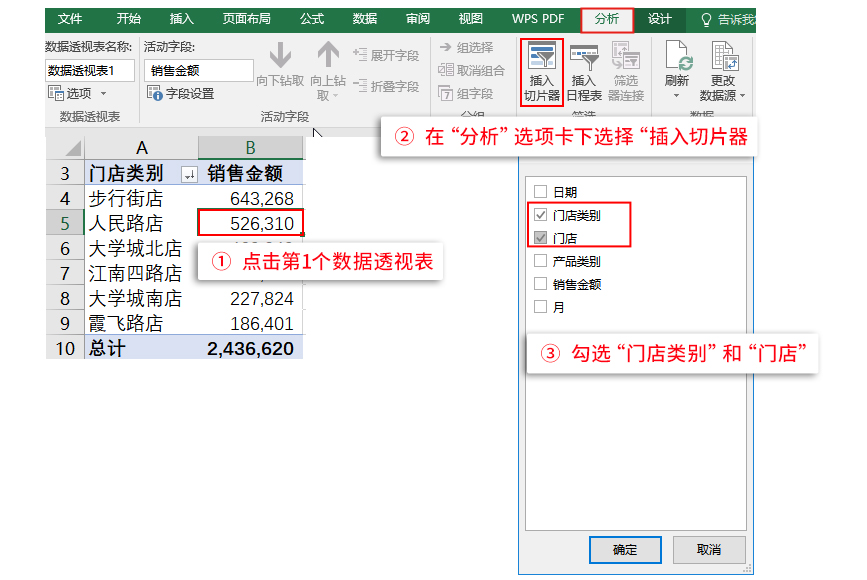Click the Refresh (刷新) icon
The width and height of the screenshot is (867, 580).
click(677, 56)
